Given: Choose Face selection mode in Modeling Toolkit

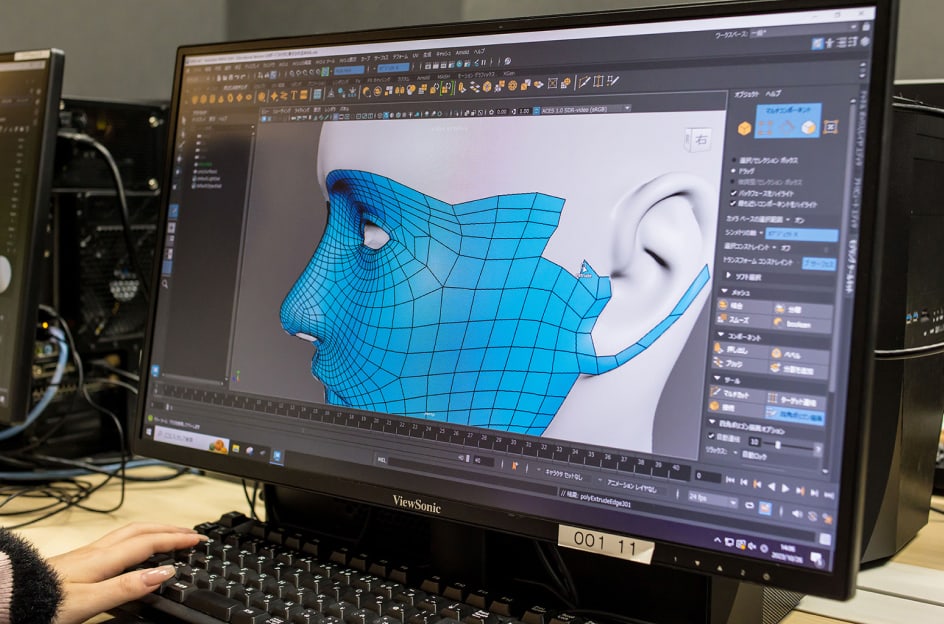Looking at the screenshot, I should 809,127.
